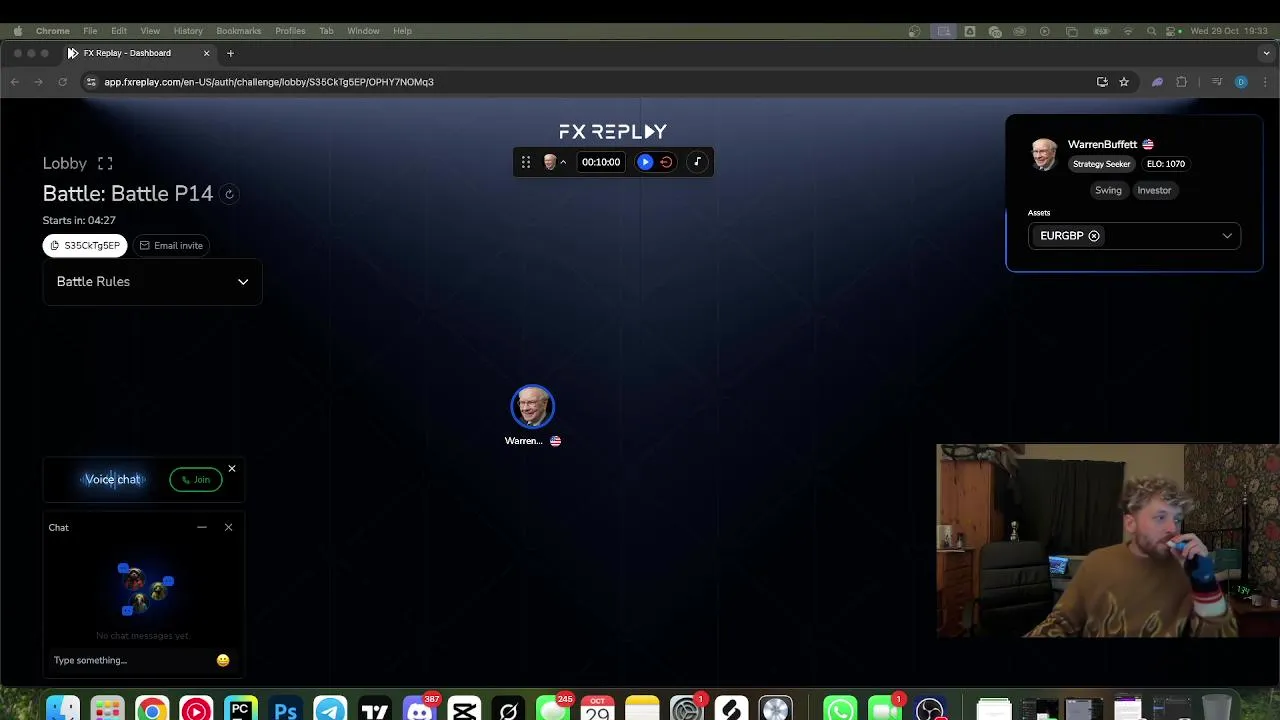1280x720 pixels.
Task: Close the Chat panel
Action: (x=228, y=527)
